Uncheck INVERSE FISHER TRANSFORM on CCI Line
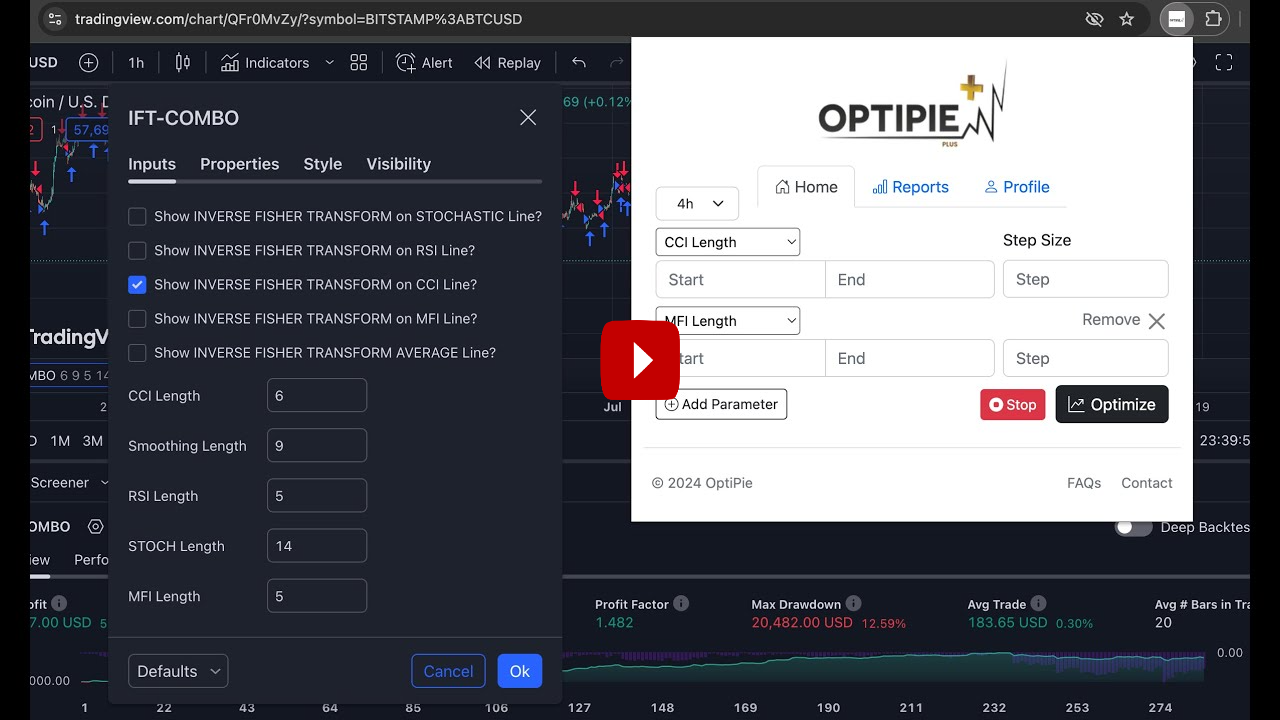1280x720 pixels. tap(137, 284)
